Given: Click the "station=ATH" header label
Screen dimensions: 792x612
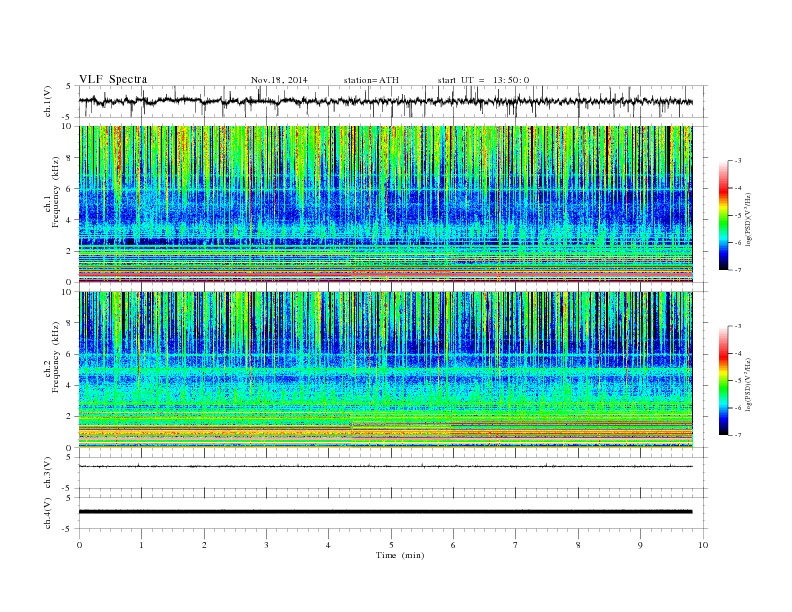Looking at the screenshot, I should [x=371, y=80].
